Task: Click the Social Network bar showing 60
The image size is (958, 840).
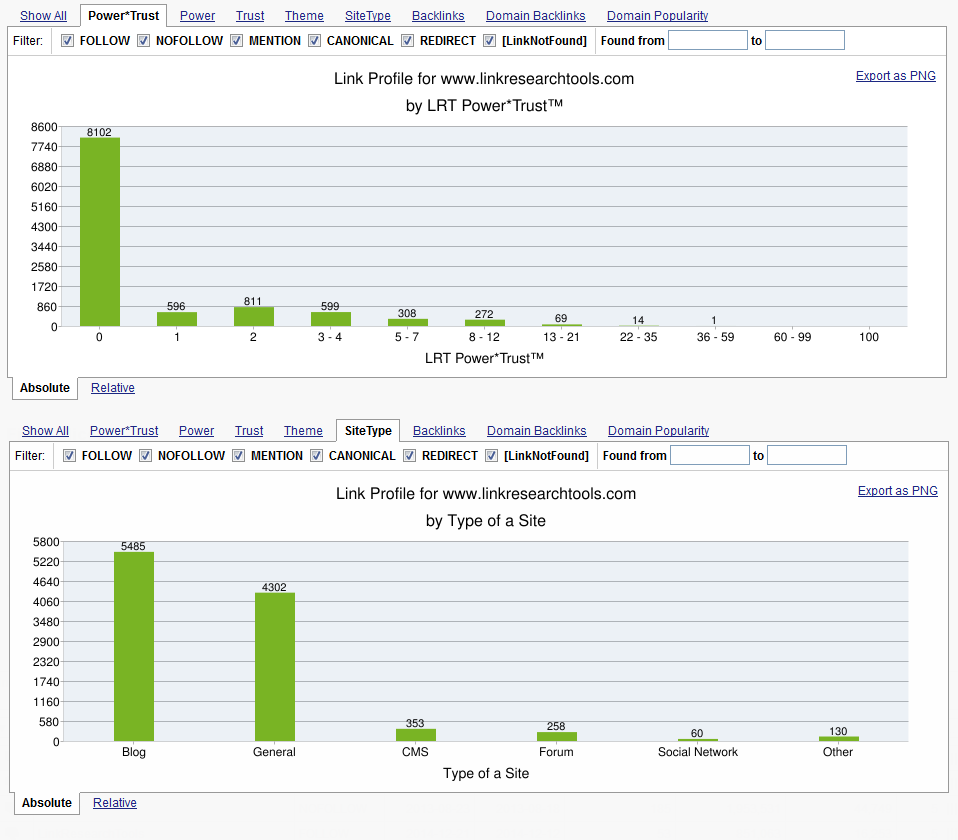Action: (x=698, y=740)
